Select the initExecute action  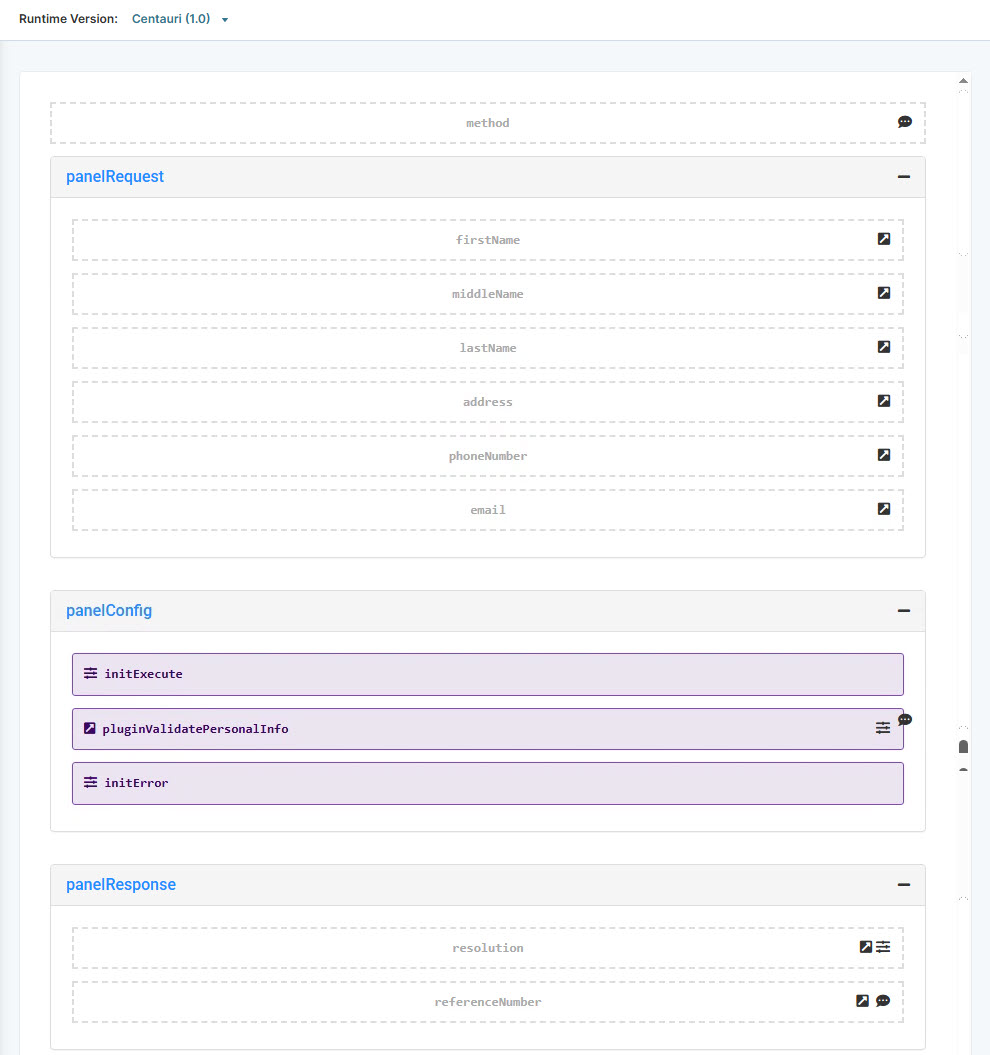point(487,674)
